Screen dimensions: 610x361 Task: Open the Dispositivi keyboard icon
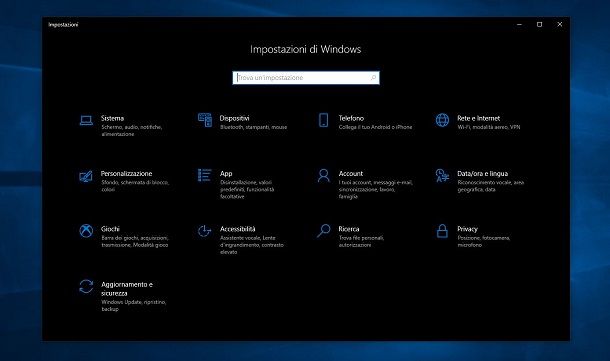[205, 120]
